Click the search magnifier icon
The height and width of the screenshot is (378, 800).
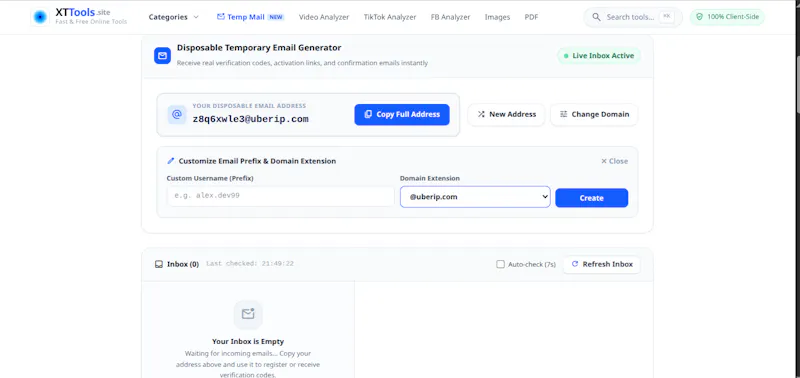tap(596, 17)
